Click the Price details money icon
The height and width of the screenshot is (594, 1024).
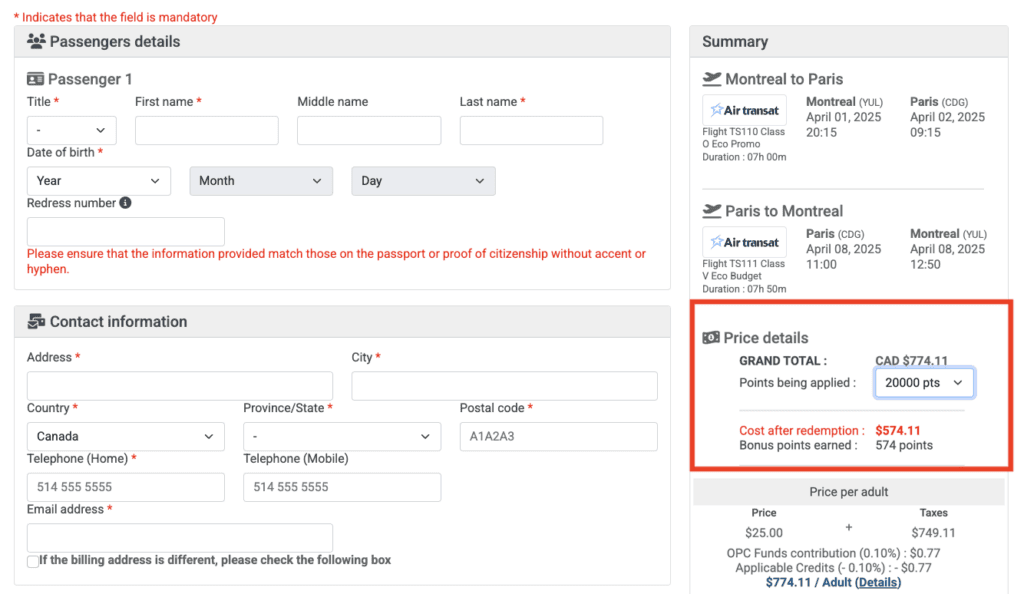point(711,338)
